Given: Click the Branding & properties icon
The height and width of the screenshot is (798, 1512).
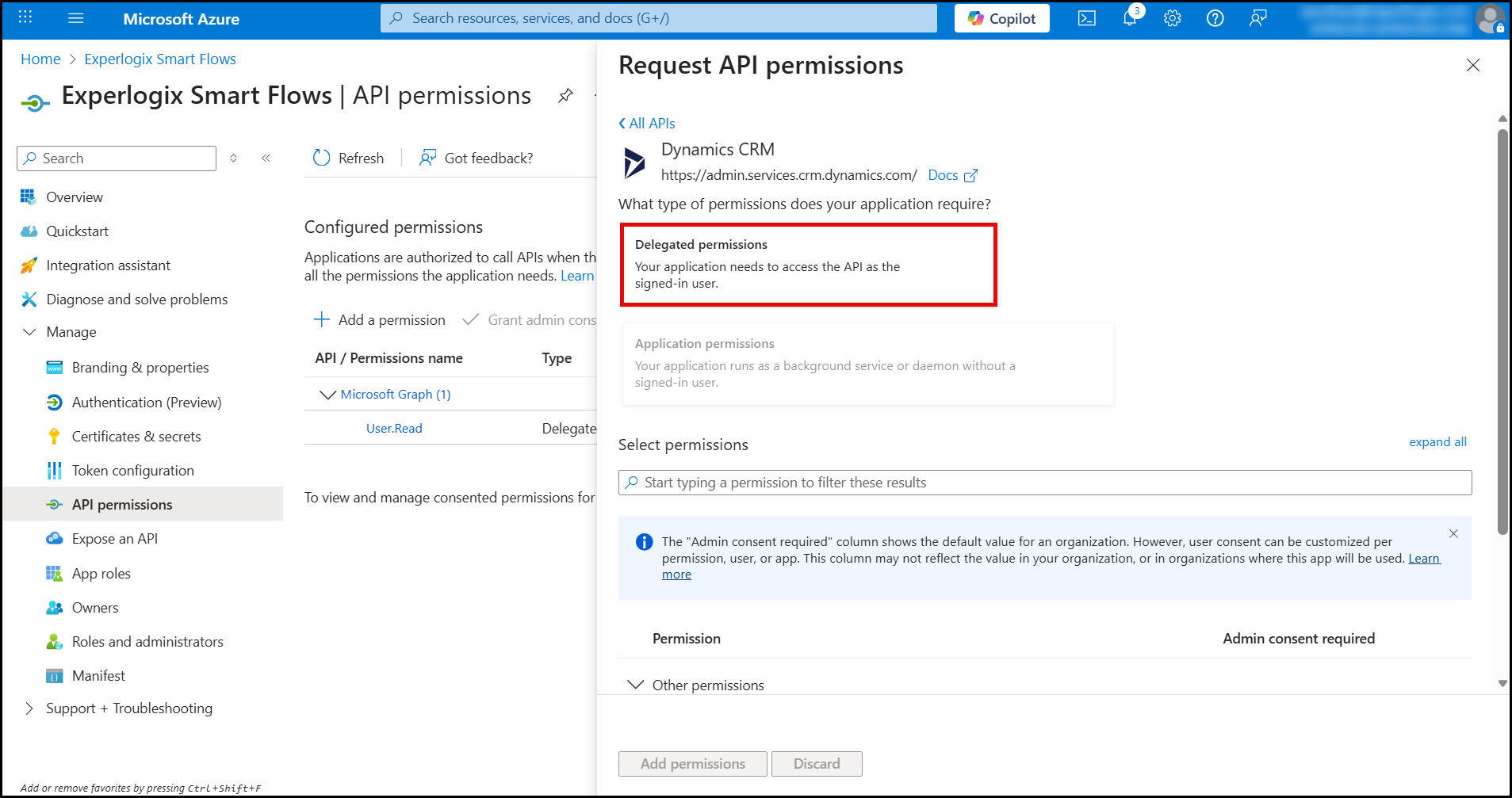Looking at the screenshot, I should (x=55, y=367).
